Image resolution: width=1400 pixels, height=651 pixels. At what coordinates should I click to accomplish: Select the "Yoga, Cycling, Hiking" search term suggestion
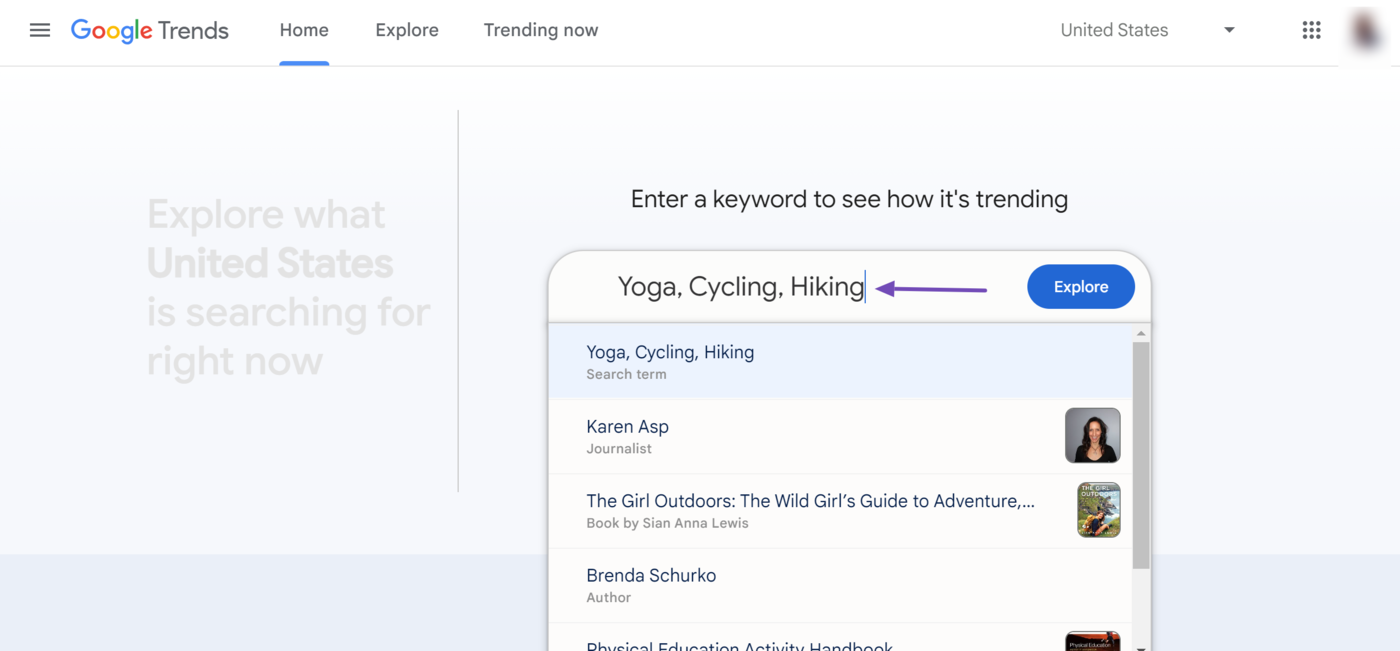840,362
